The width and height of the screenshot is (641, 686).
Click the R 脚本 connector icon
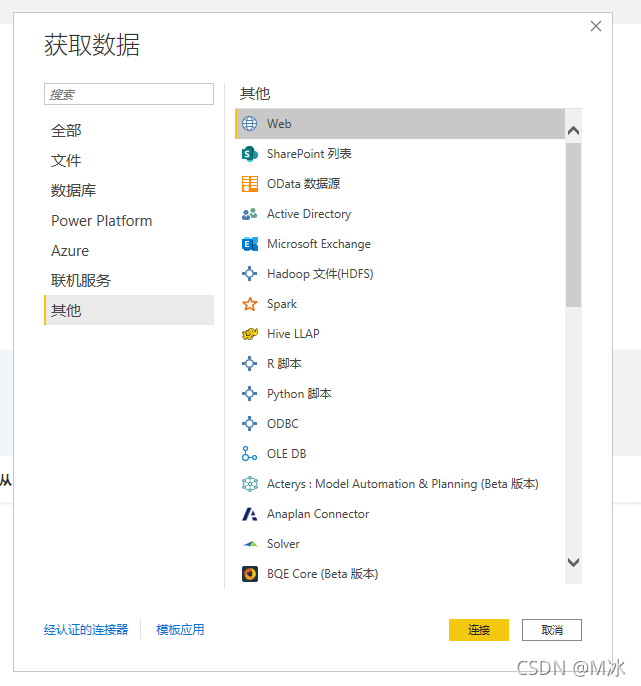[250, 364]
